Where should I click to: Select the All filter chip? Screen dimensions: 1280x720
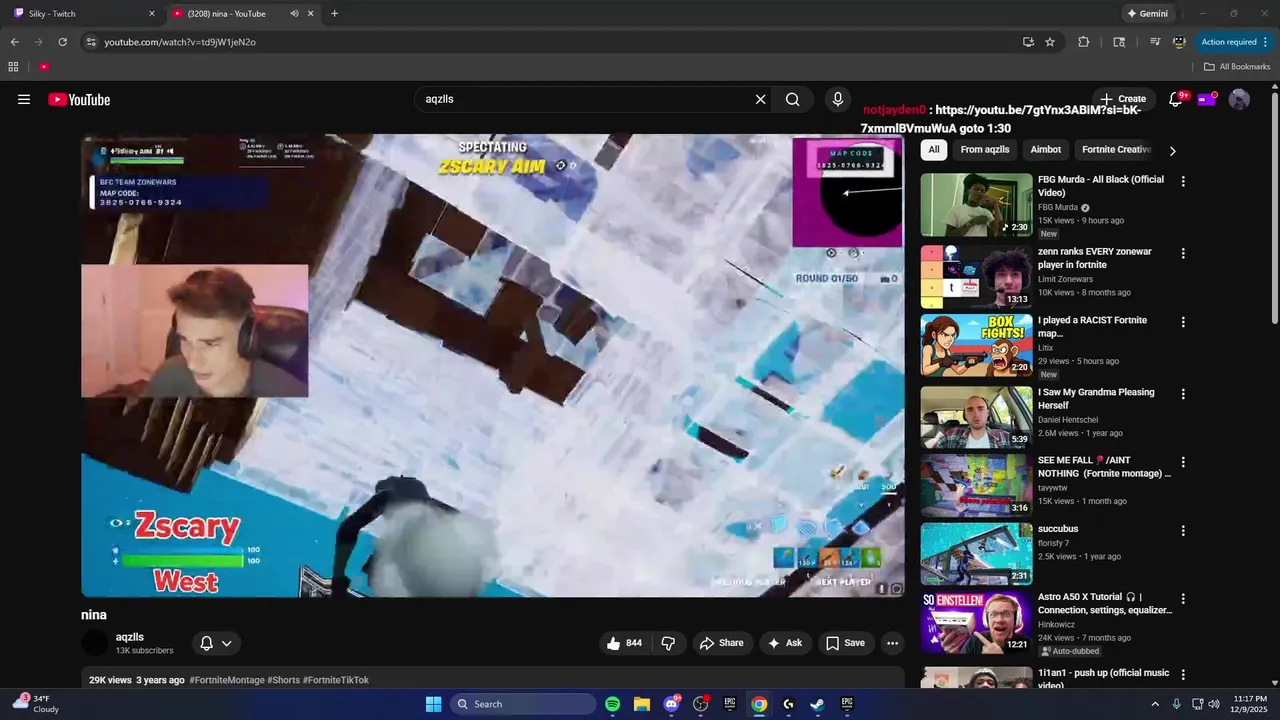click(x=933, y=150)
